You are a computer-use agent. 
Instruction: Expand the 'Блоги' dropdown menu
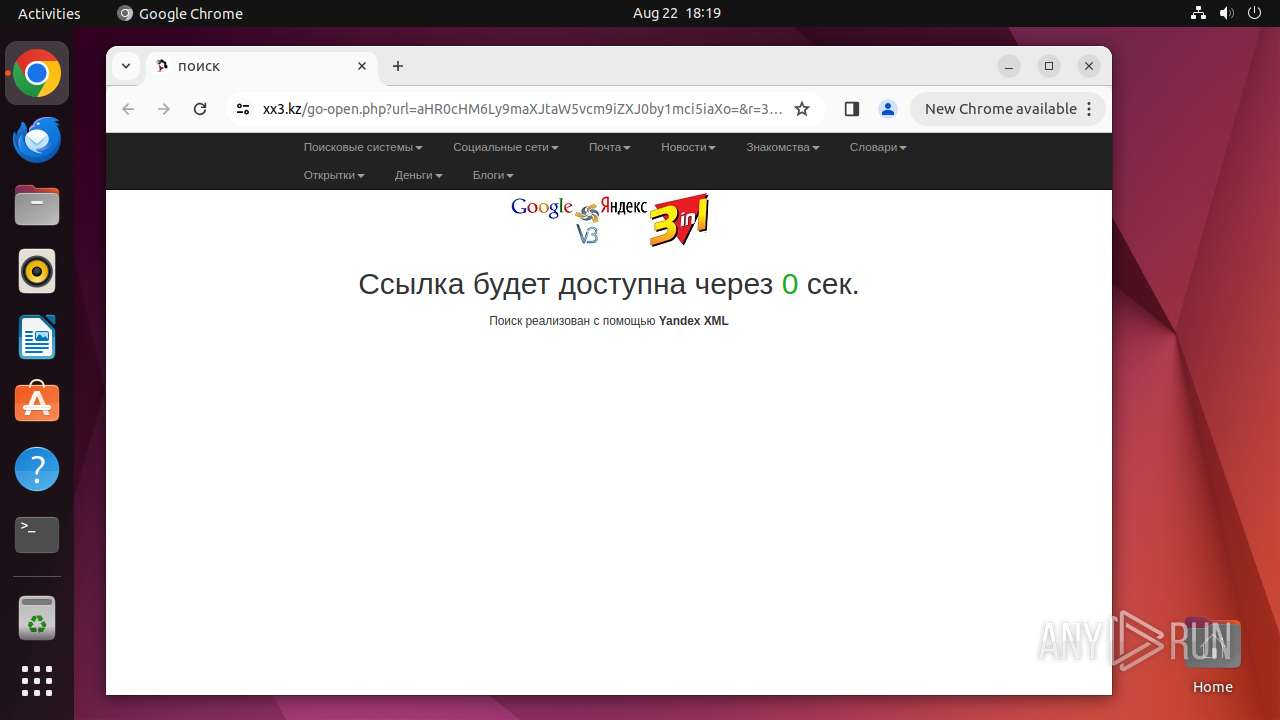pyautogui.click(x=493, y=175)
